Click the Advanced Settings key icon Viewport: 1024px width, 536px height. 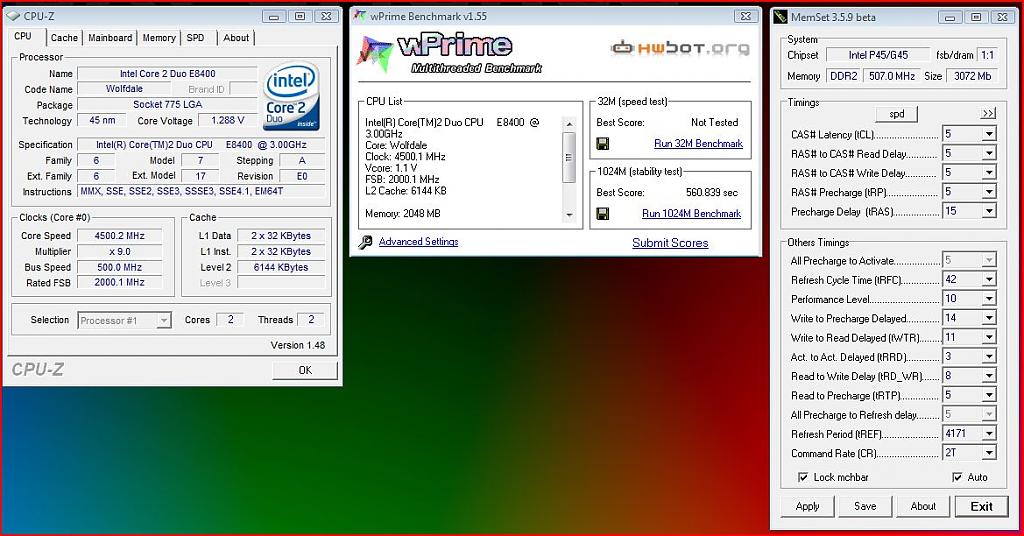tap(366, 242)
